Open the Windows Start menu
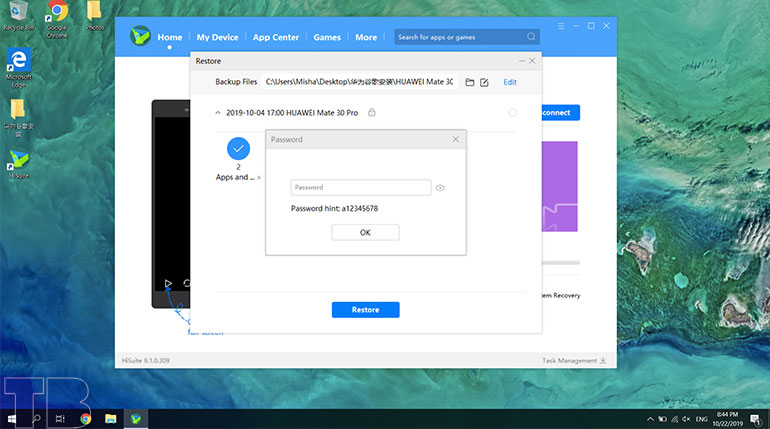Image resolution: width=770 pixels, height=429 pixels. (11, 419)
